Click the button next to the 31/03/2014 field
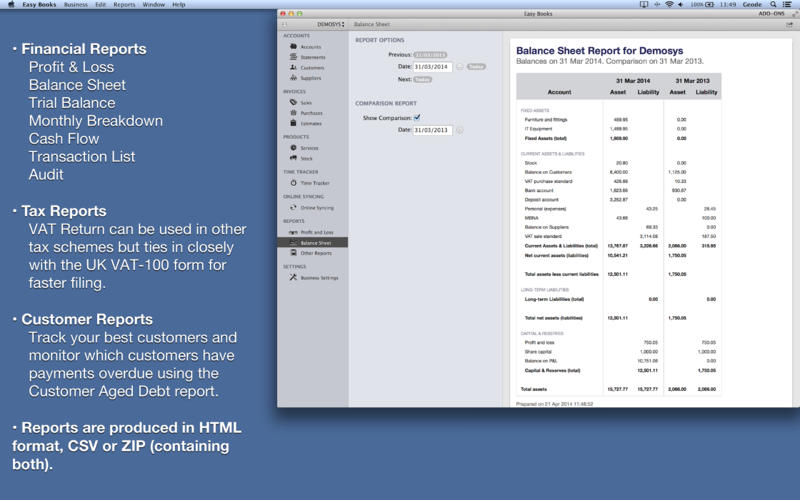The height and width of the screenshot is (500, 800). [476, 67]
